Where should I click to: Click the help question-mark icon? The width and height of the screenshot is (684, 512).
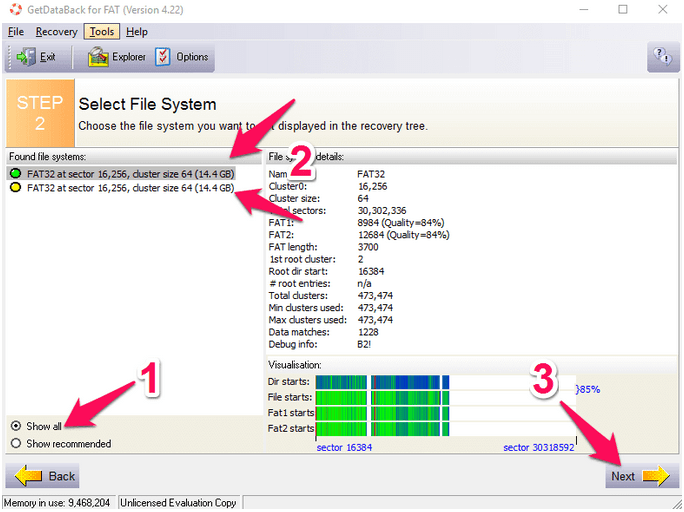(663, 57)
